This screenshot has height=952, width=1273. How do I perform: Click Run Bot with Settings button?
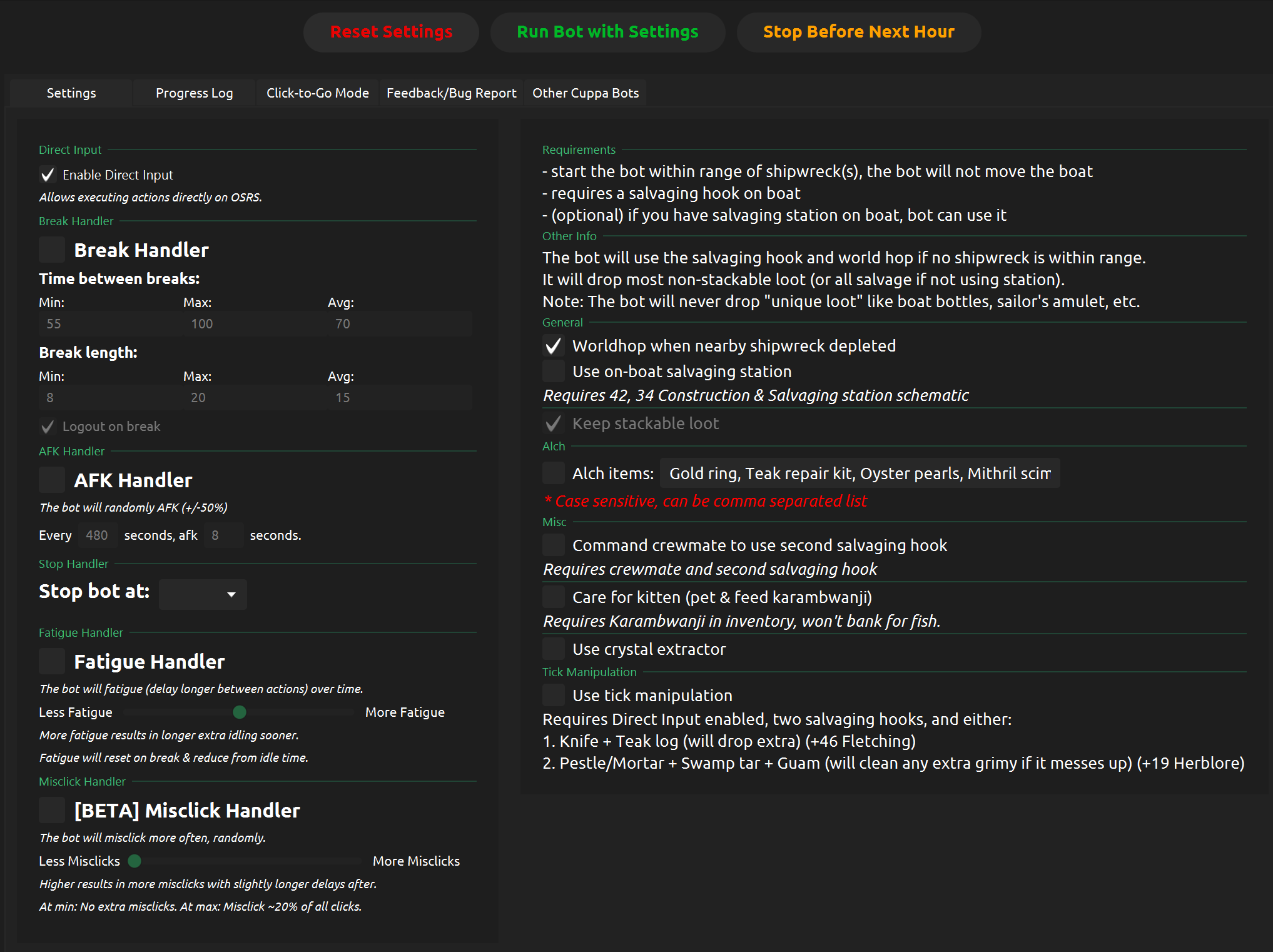(607, 32)
